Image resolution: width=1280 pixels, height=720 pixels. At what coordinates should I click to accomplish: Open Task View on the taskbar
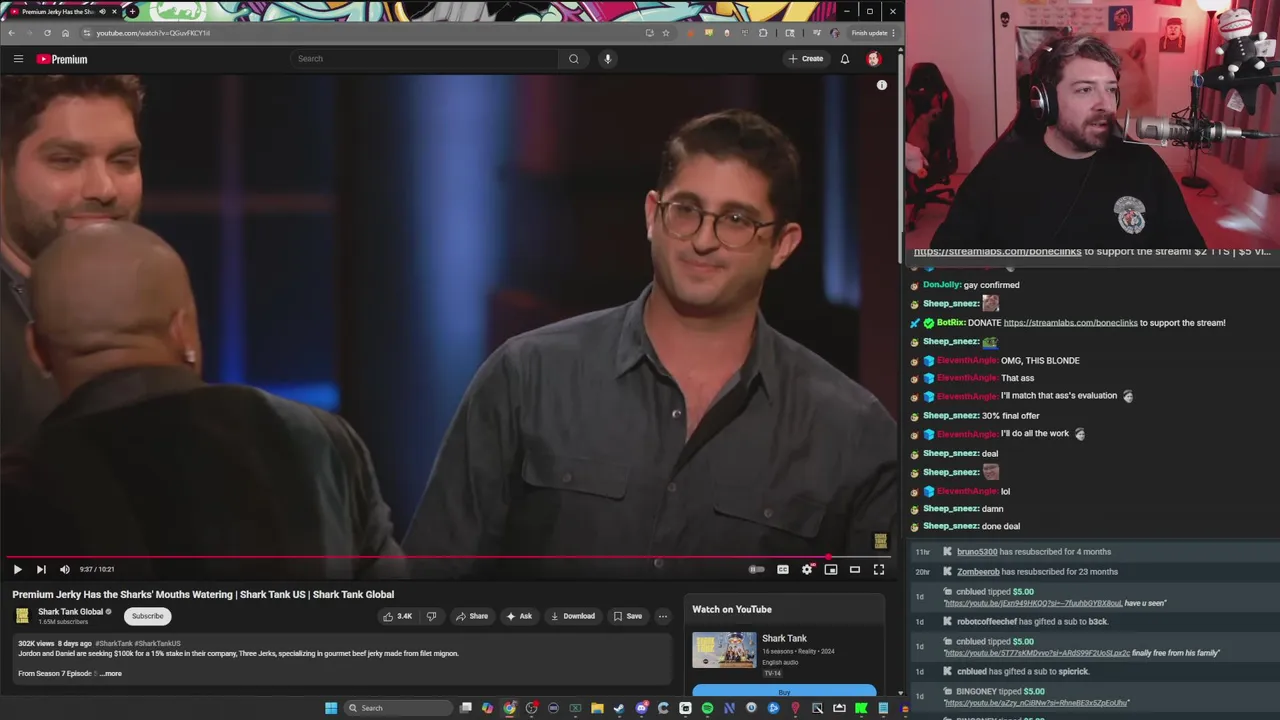(466, 708)
